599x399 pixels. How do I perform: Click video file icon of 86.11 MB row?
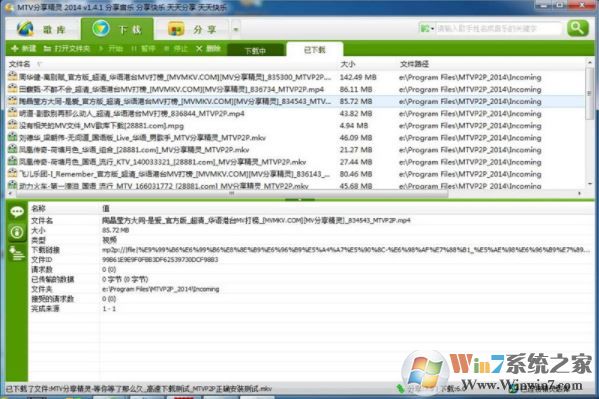coord(13,89)
